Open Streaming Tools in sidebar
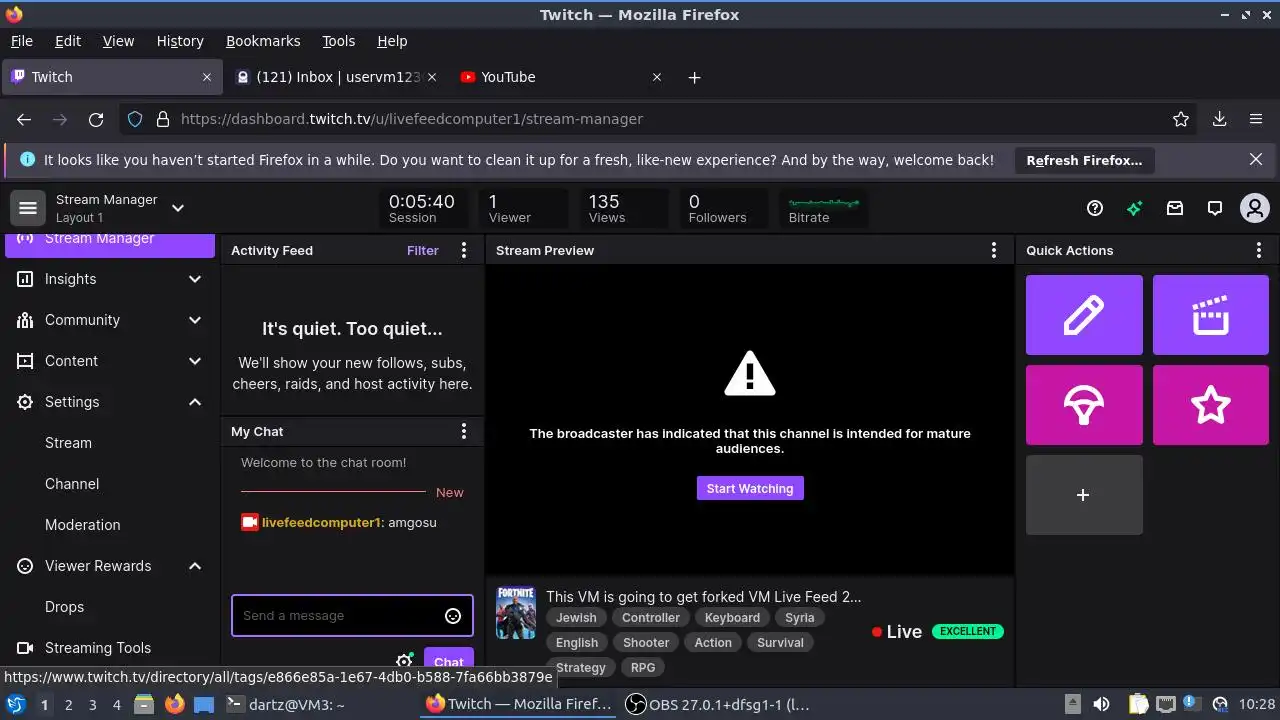 coord(98,648)
